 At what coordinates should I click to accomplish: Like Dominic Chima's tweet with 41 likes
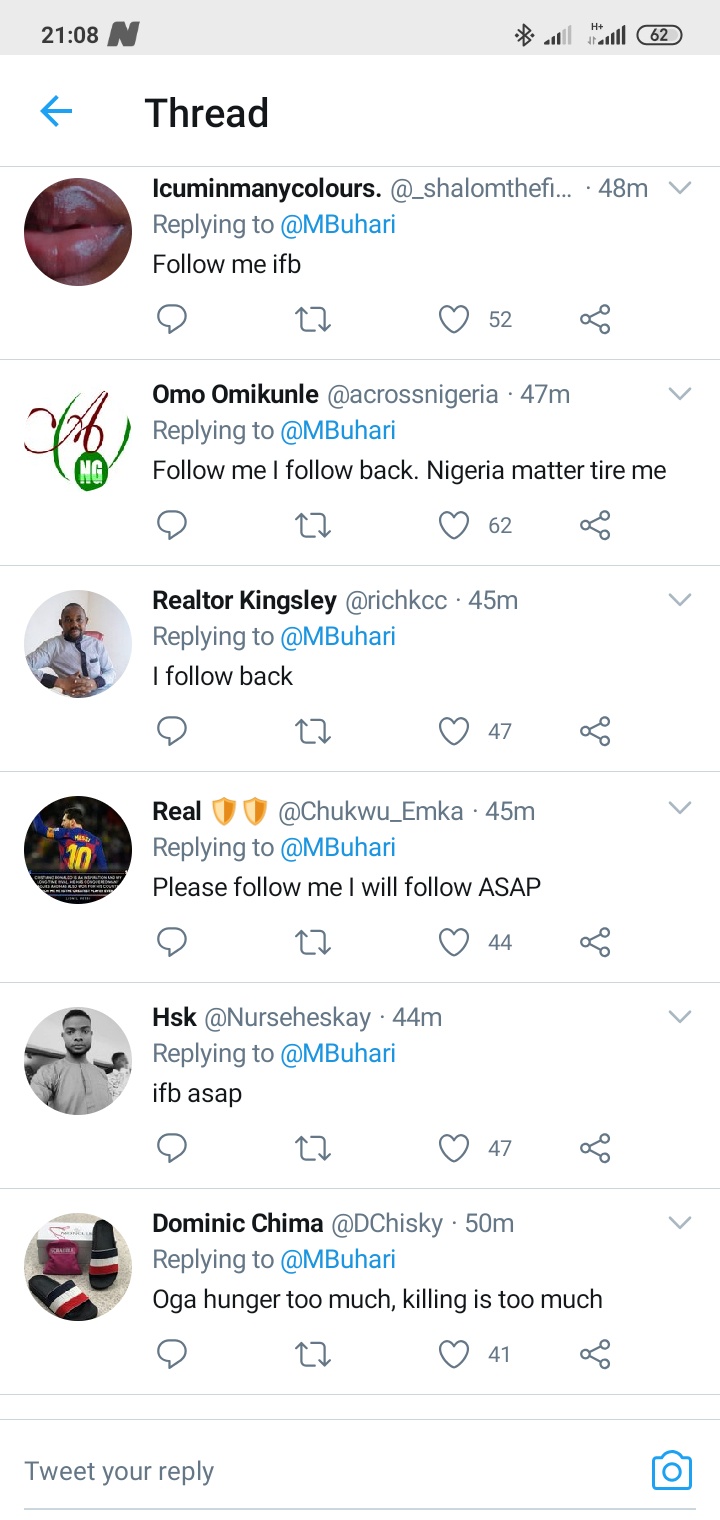[x=454, y=1354]
